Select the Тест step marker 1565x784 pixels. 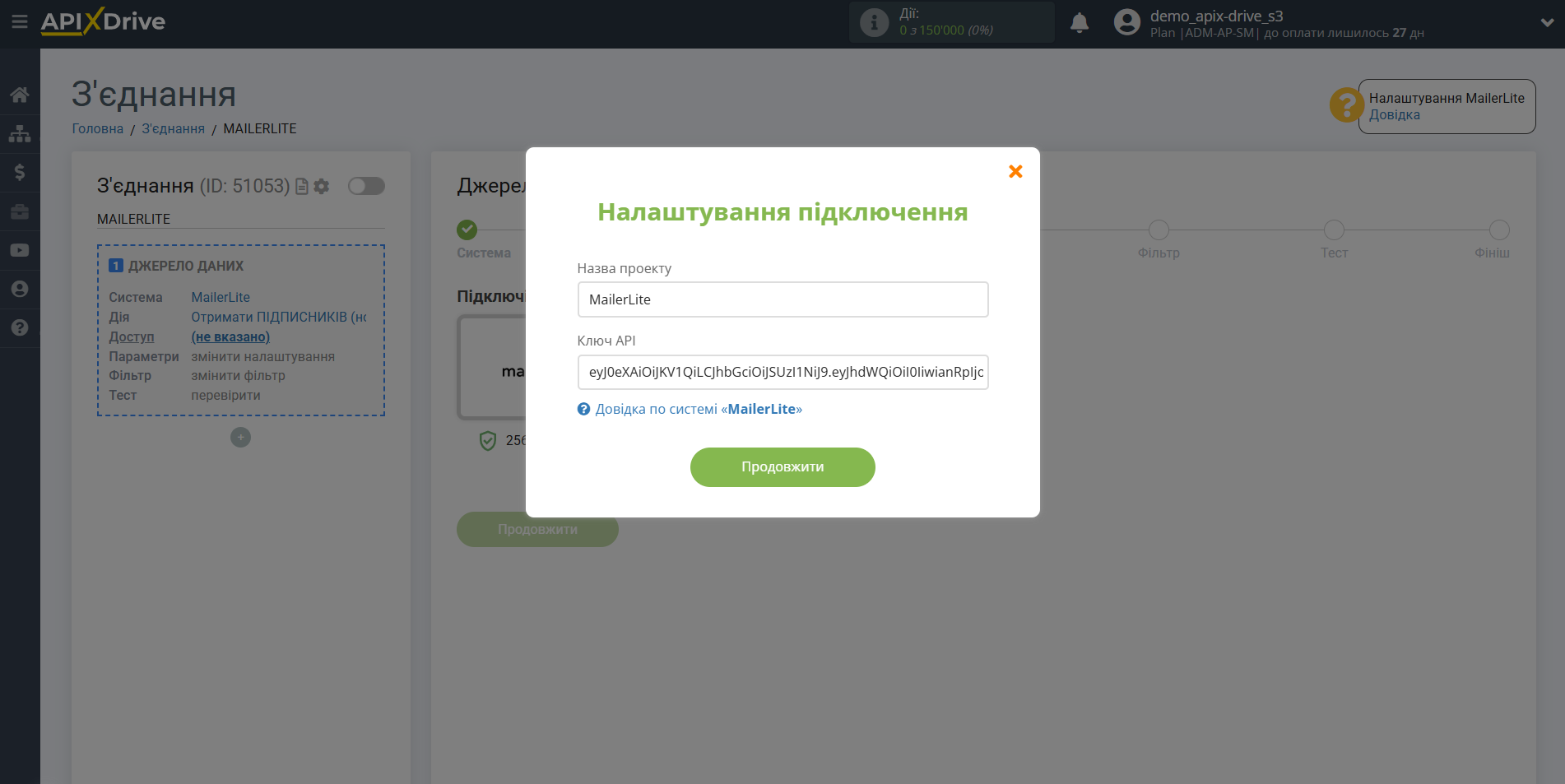1334,230
